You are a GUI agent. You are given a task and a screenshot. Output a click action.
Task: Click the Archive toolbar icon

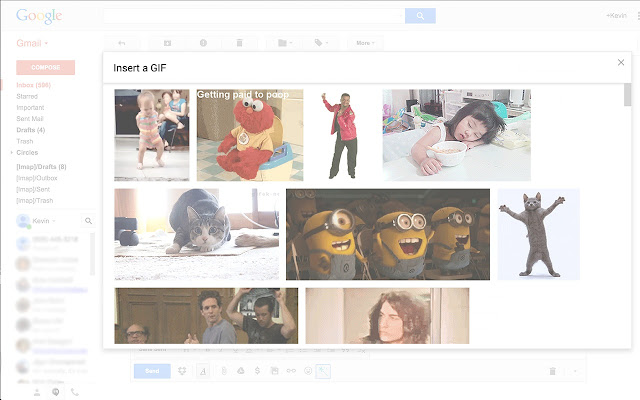click(x=167, y=43)
